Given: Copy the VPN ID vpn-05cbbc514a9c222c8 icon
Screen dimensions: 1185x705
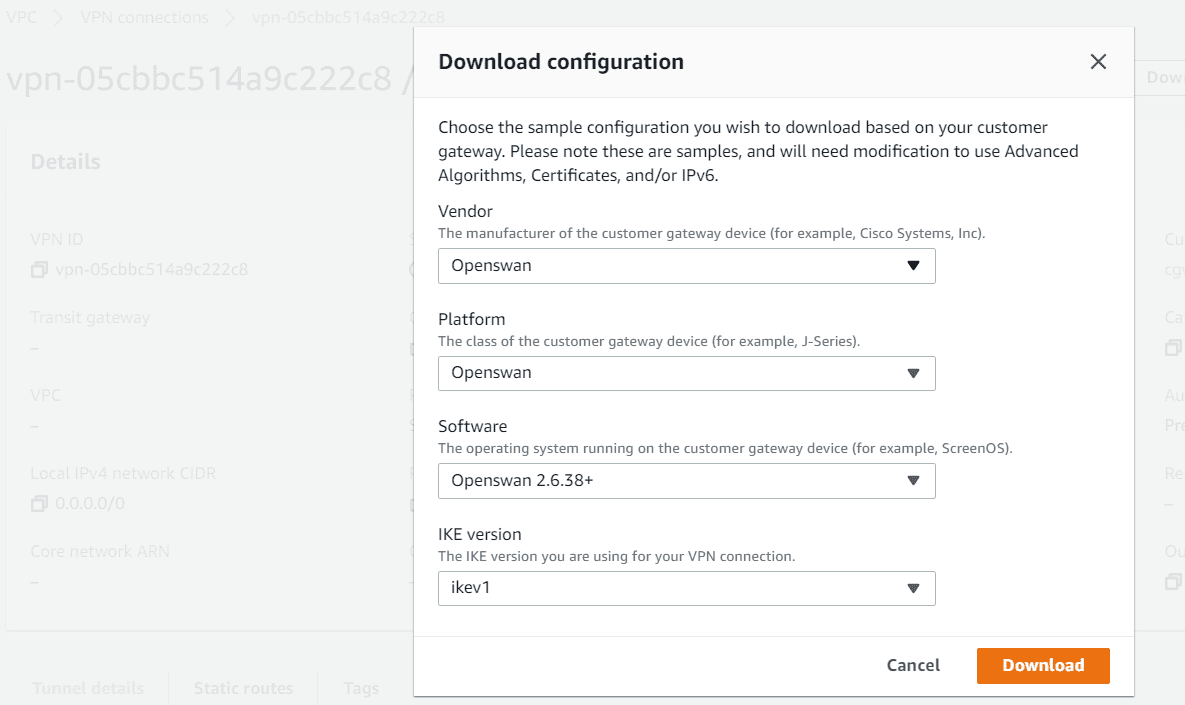Looking at the screenshot, I should pyautogui.click(x=39, y=270).
